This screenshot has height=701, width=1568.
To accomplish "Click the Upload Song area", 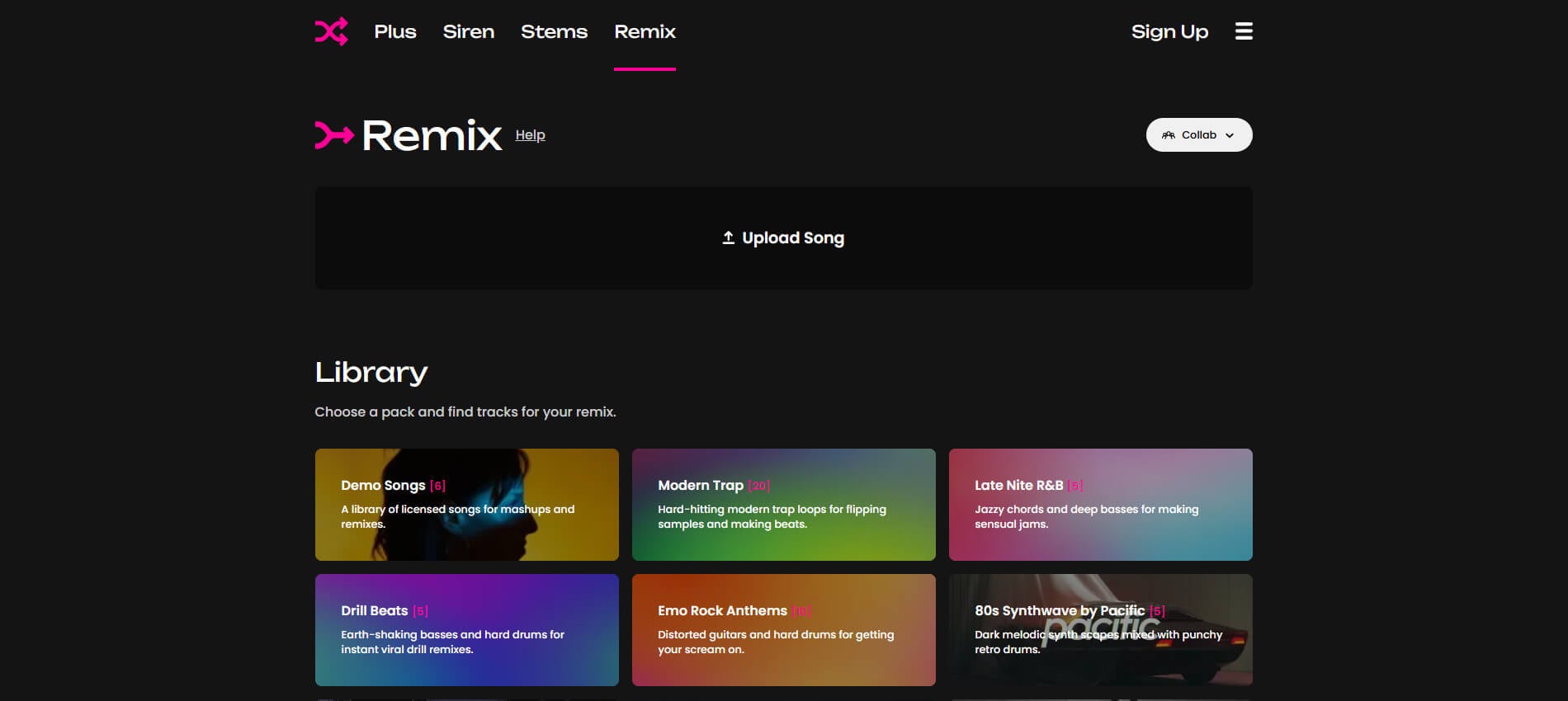I will coord(784,238).
